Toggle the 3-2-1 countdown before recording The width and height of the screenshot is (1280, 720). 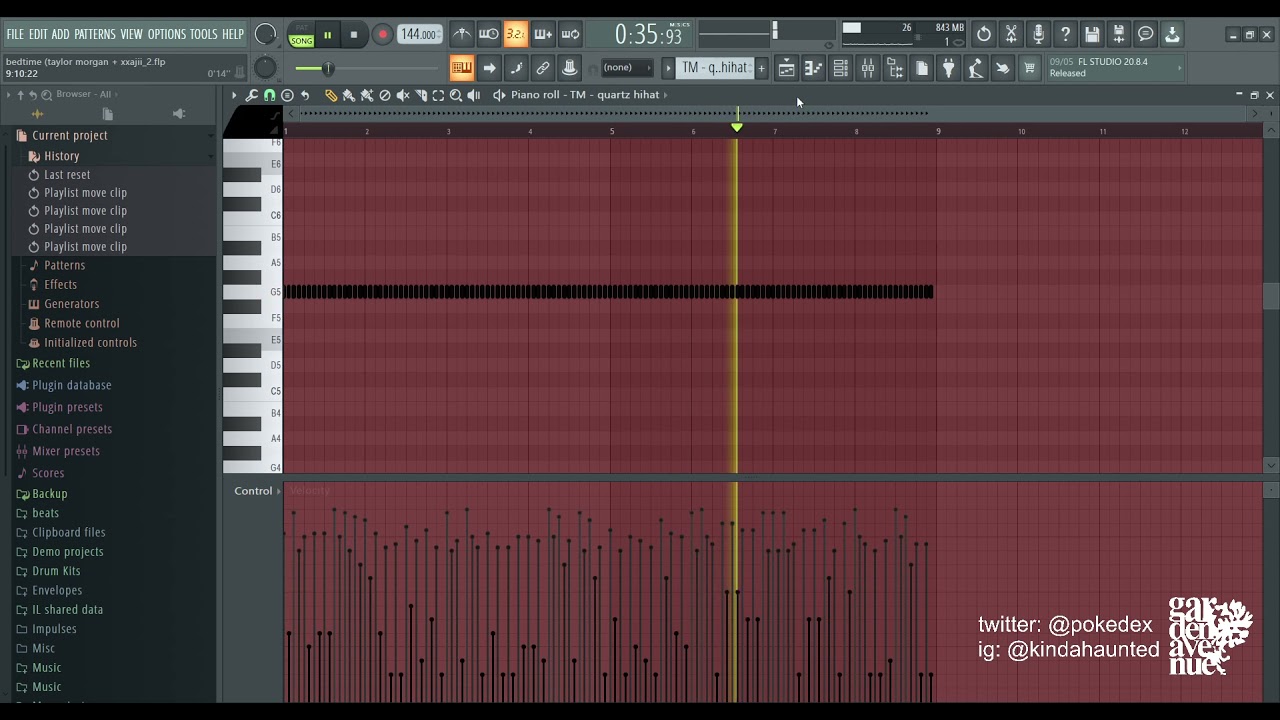point(515,35)
